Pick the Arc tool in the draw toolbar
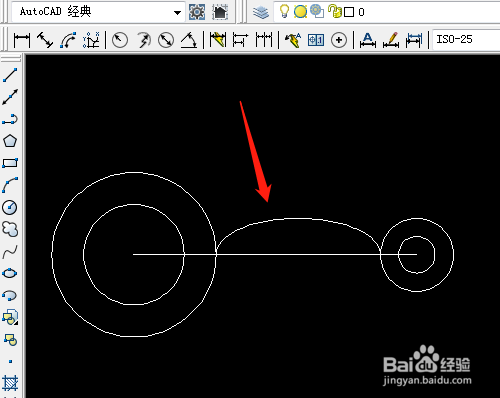Viewport: 500px width, 398px height. point(10,185)
